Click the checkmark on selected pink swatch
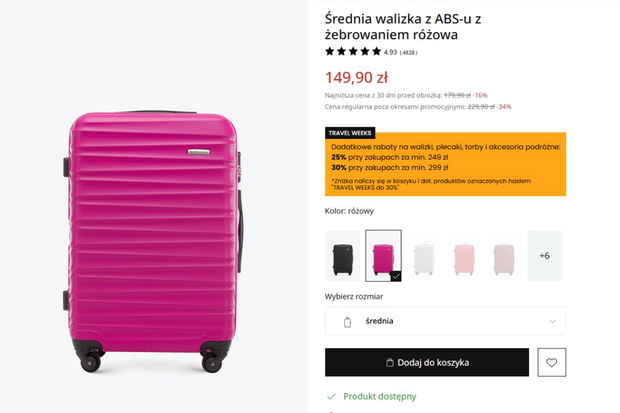 [x=396, y=276]
